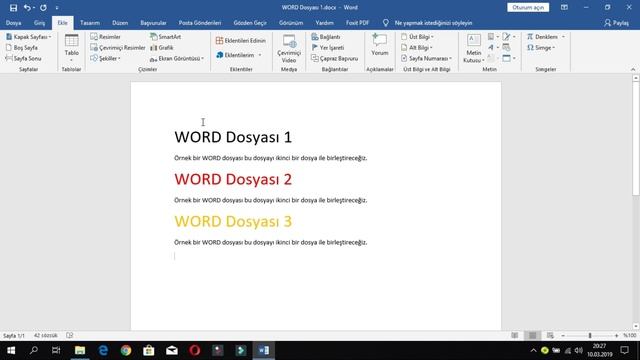This screenshot has width=640, height=360.
Task: Open Ekran Görüntüsü screenshot dropdown
Action: 177,58
